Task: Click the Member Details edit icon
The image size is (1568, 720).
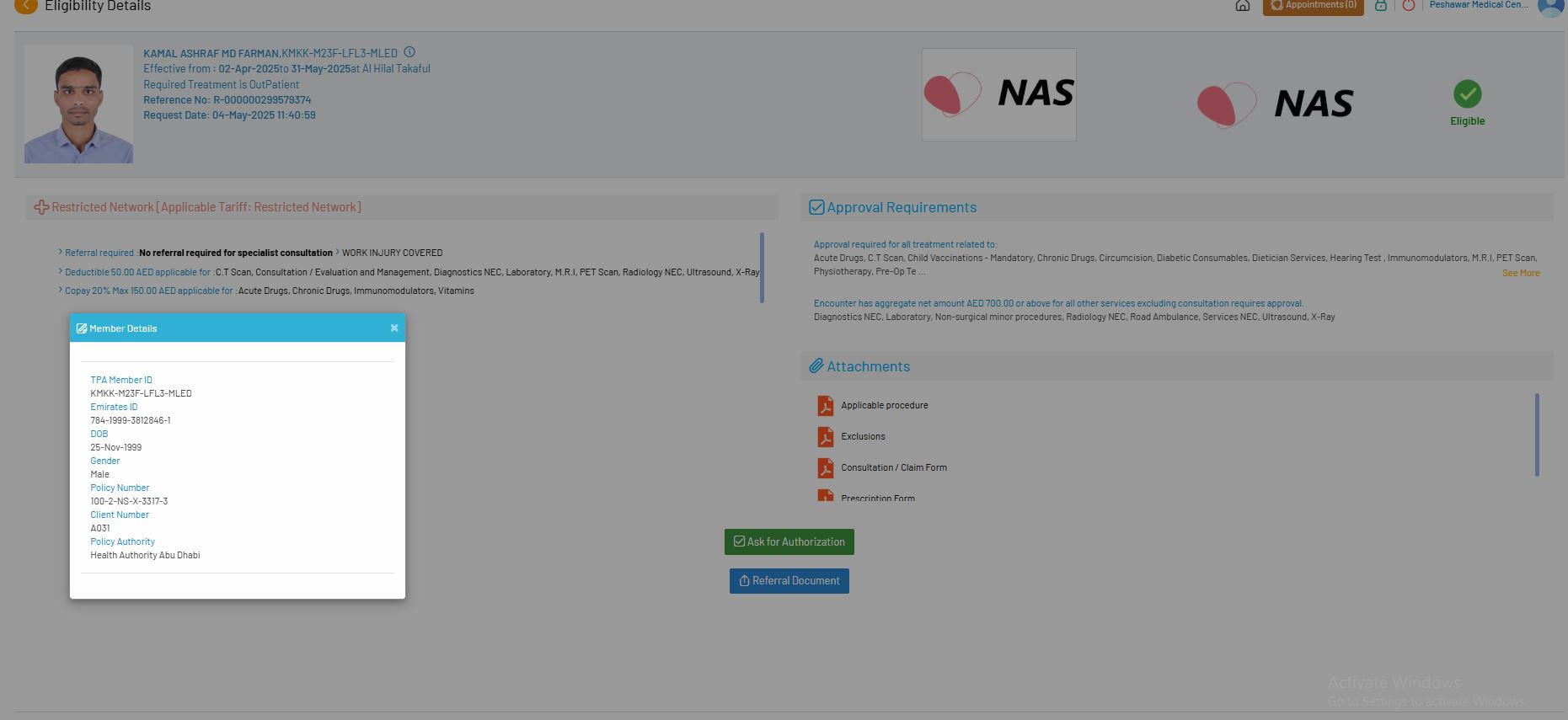Action: [82, 328]
